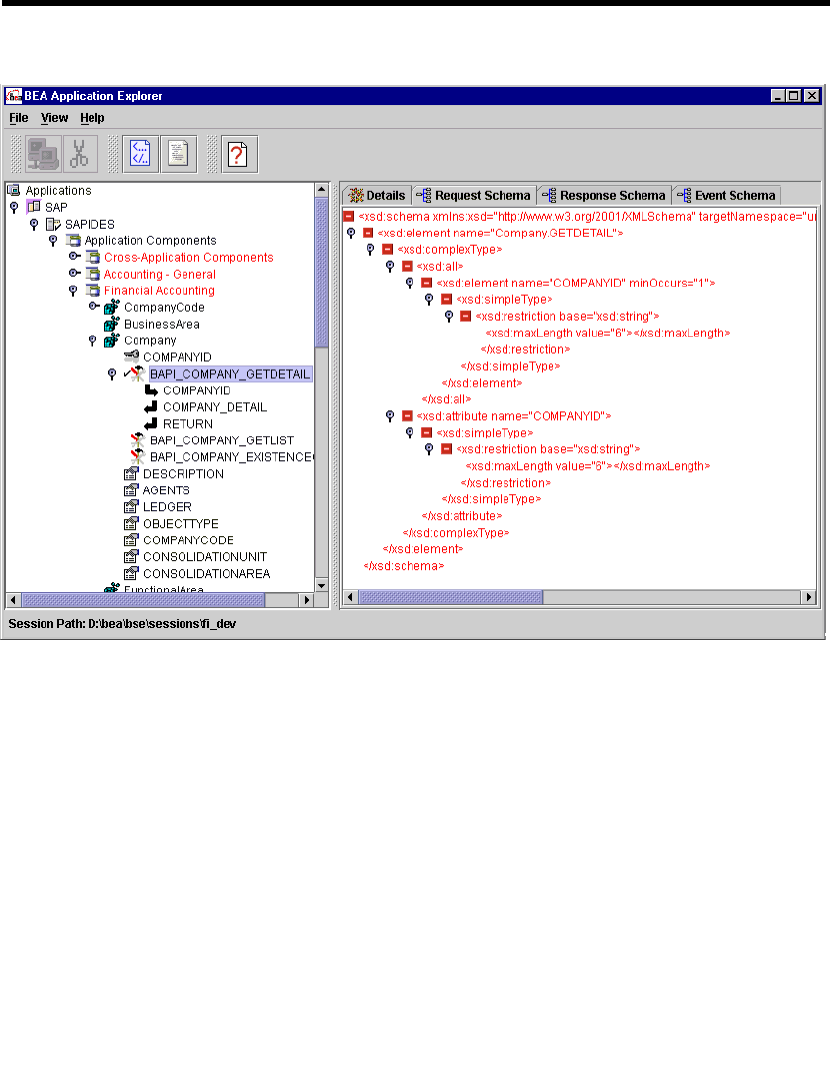Click the XML code view toolbar icon
This screenshot has width=830, height=1076.
coord(141,154)
